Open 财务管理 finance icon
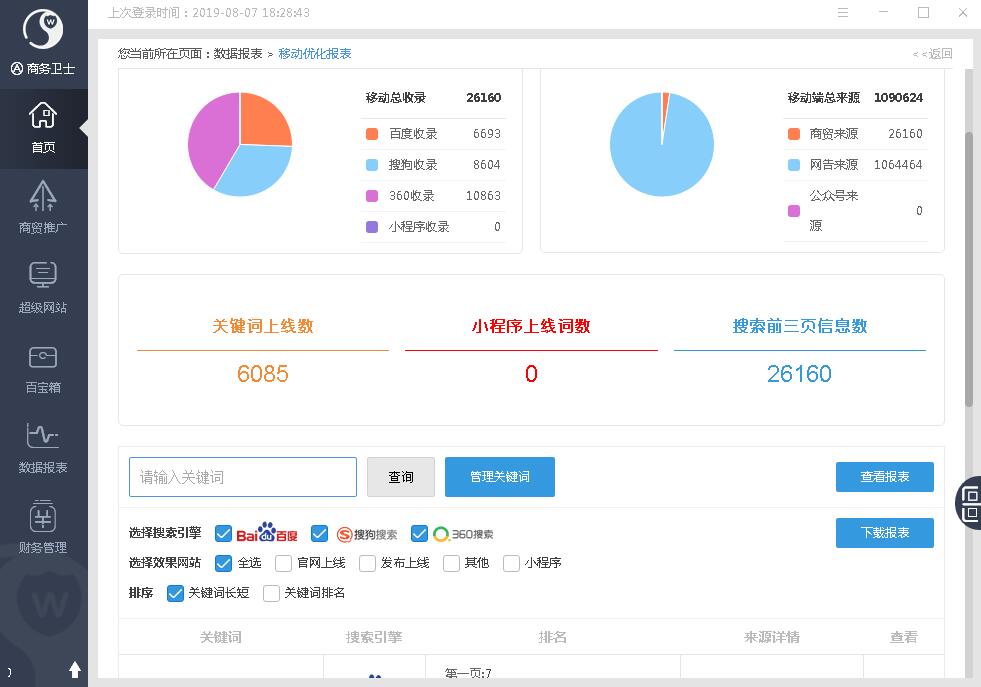This screenshot has width=981, height=687. tap(43, 518)
